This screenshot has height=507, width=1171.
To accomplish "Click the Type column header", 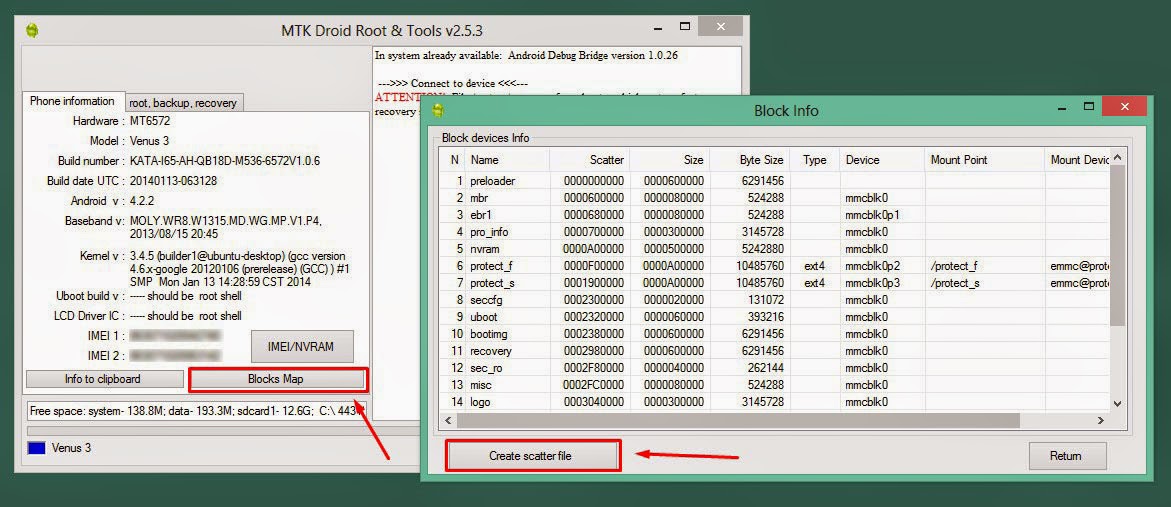I will coord(815,160).
